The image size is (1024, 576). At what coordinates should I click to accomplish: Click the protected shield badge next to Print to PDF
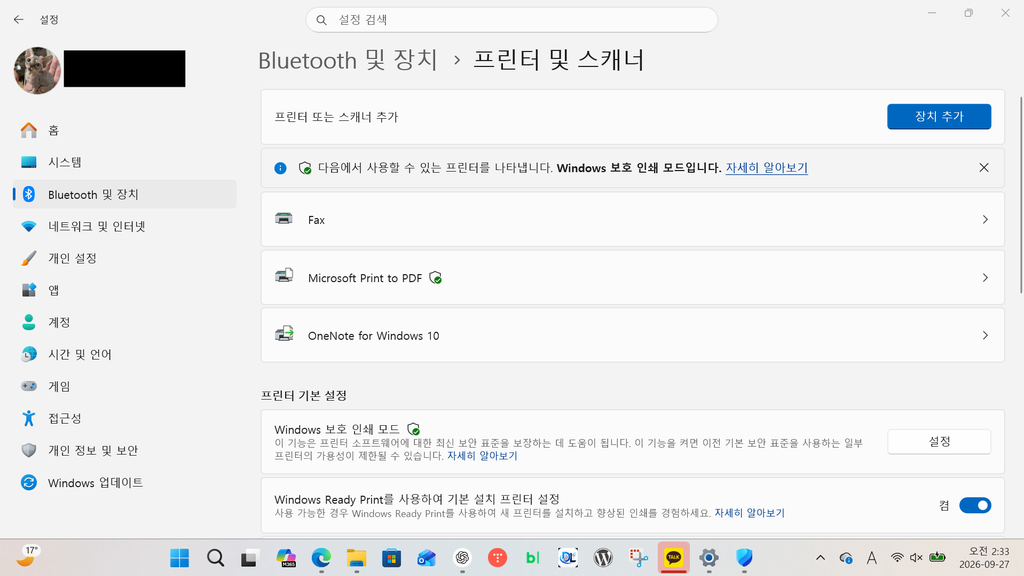click(x=436, y=278)
